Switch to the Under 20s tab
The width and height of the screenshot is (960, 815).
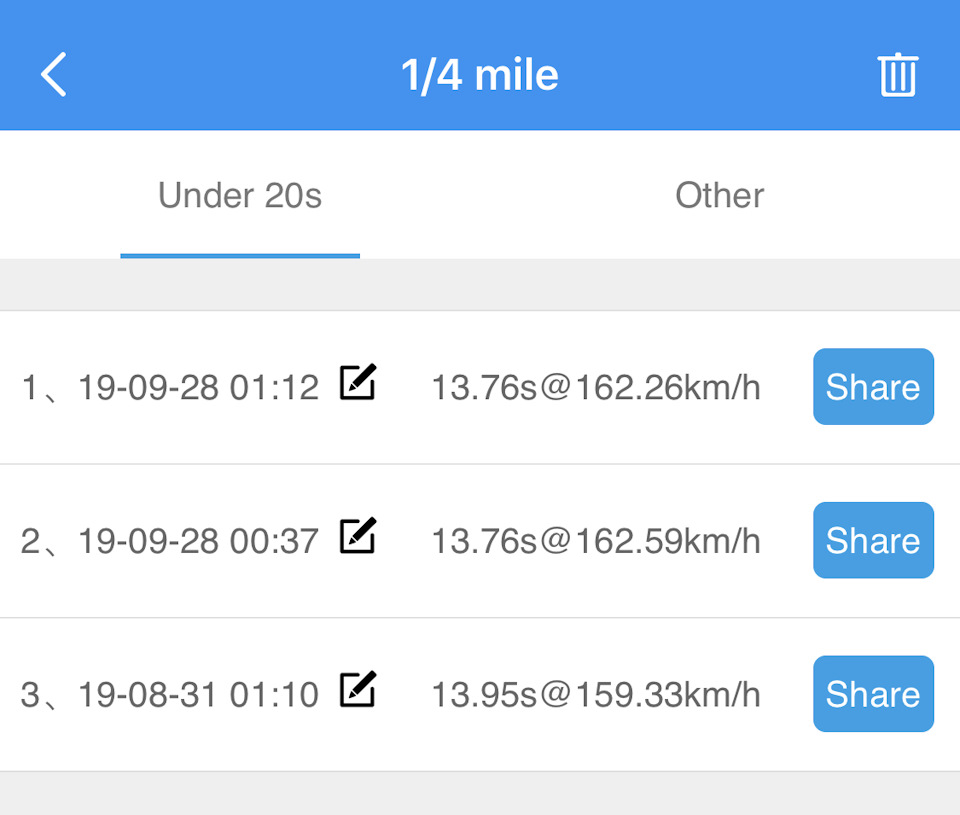point(240,196)
